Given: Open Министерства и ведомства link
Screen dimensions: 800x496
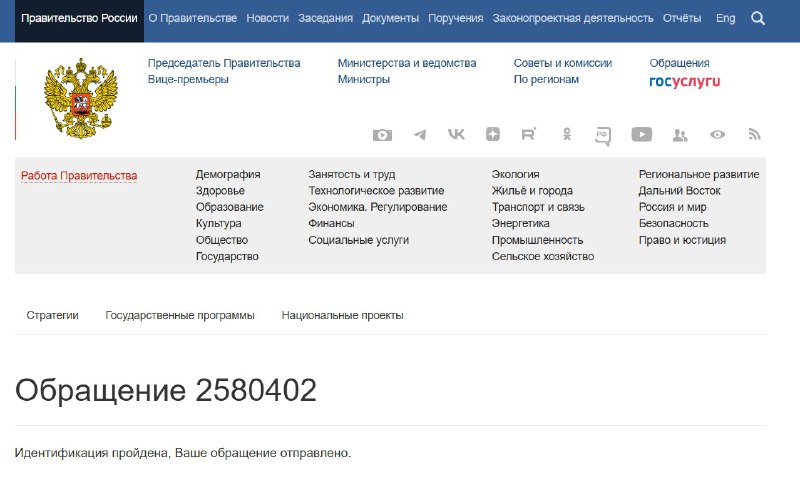Looking at the screenshot, I should tap(407, 63).
